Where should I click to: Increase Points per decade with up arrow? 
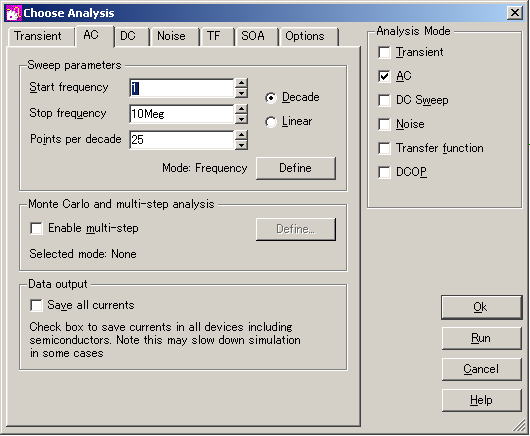click(x=241, y=135)
